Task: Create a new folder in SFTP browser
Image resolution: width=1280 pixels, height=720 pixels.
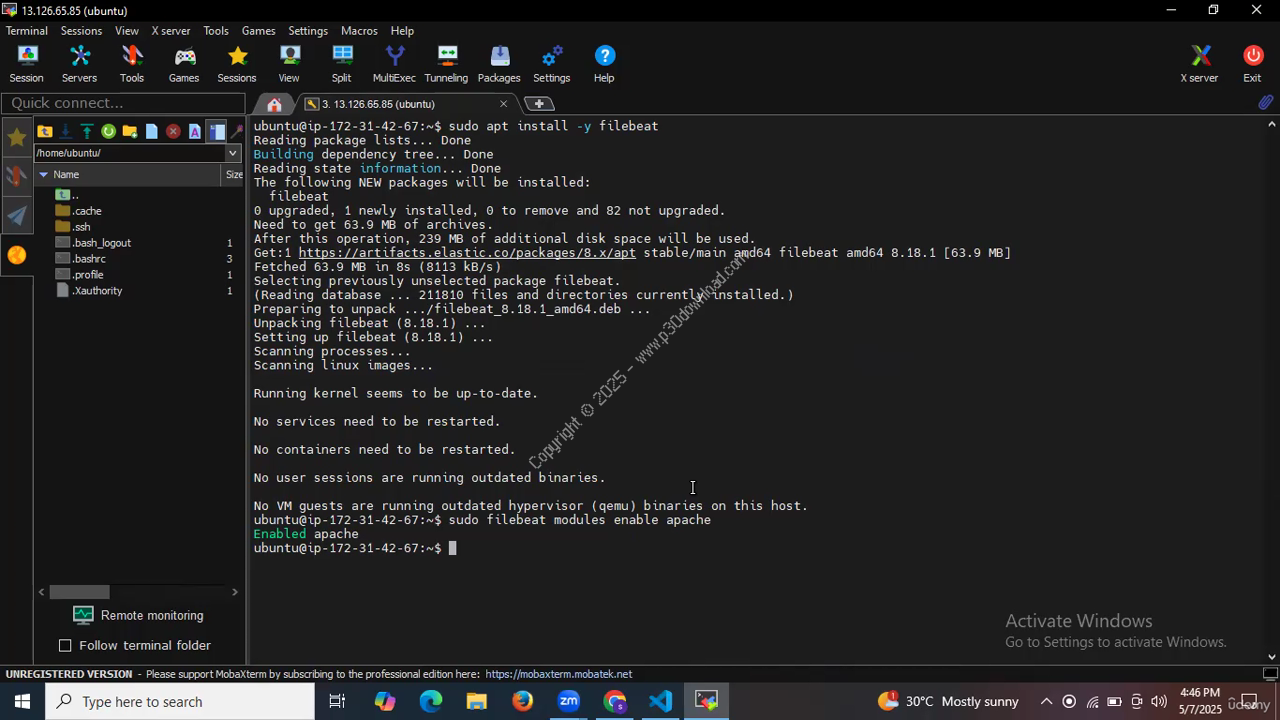Action: 130,132
